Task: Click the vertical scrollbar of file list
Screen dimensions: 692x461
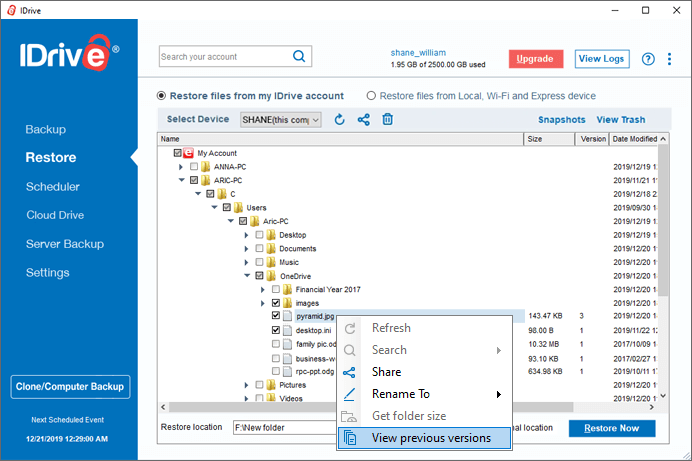Action: tap(663, 221)
